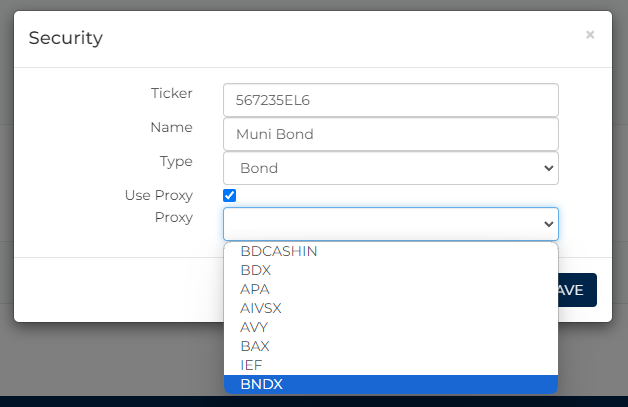Pick BAX in the proxy options
The width and height of the screenshot is (628, 407).
(x=255, y=346)
